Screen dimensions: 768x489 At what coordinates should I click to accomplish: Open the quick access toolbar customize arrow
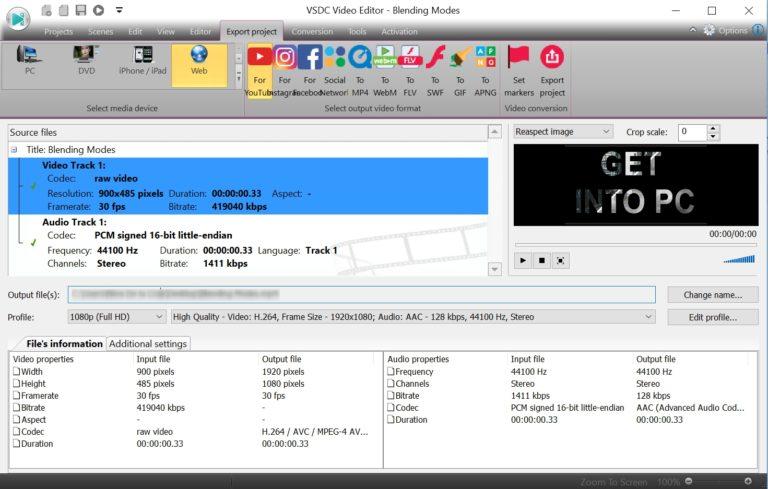click(x=119, y=10)
